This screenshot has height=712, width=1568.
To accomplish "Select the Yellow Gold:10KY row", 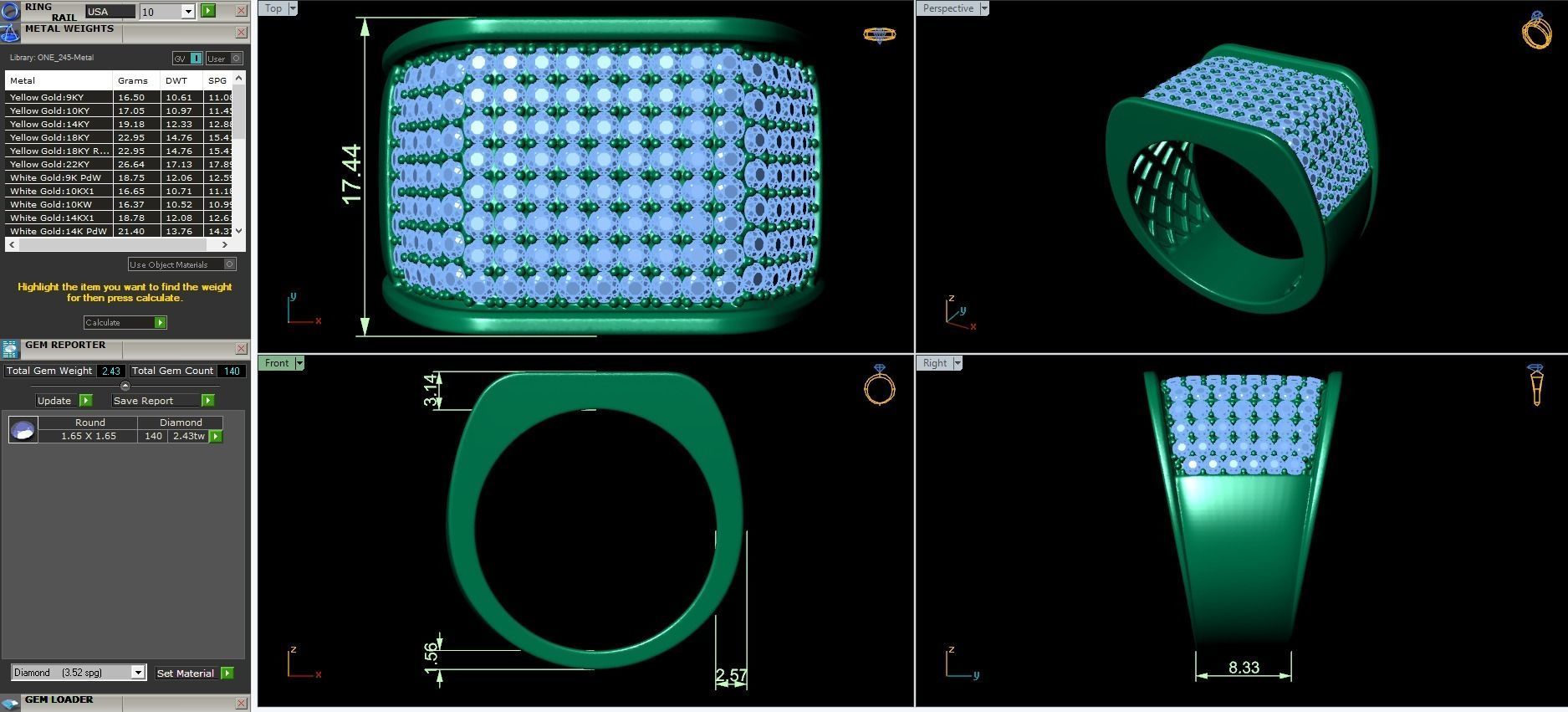I will click(120, 110).
